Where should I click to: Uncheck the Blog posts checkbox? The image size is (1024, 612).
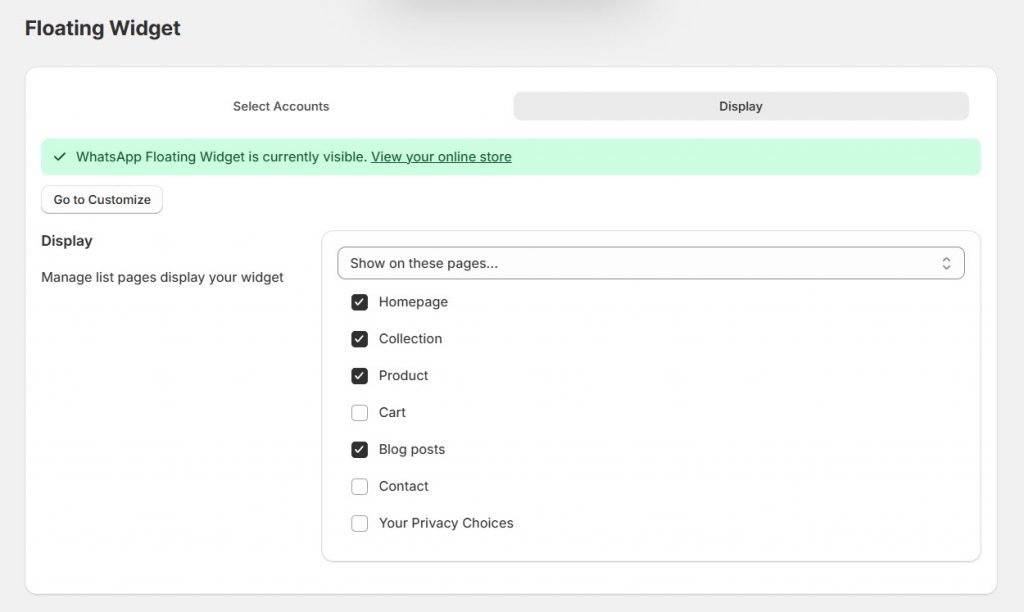359,449
